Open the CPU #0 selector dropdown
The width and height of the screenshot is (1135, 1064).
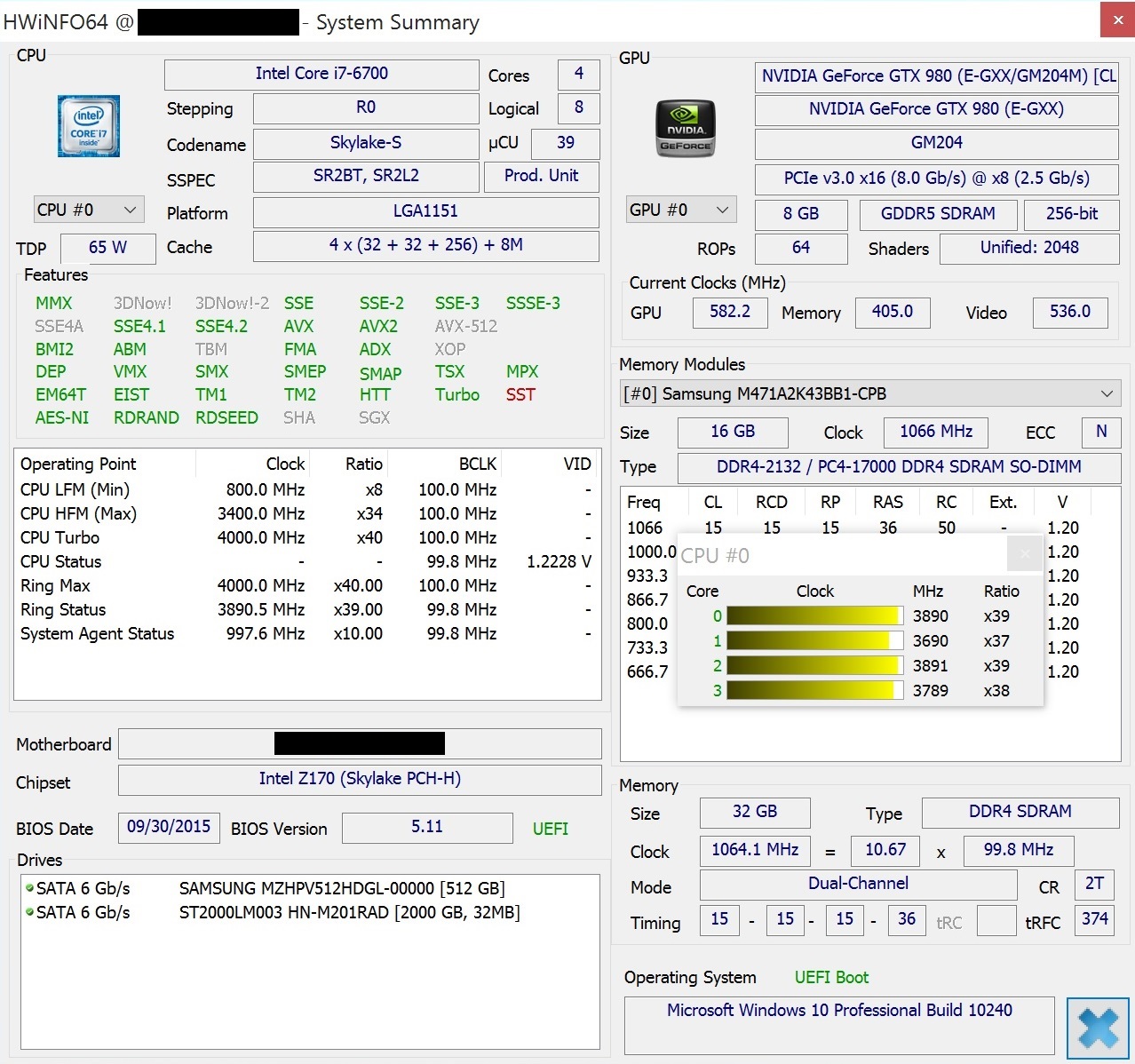[89, 210]
